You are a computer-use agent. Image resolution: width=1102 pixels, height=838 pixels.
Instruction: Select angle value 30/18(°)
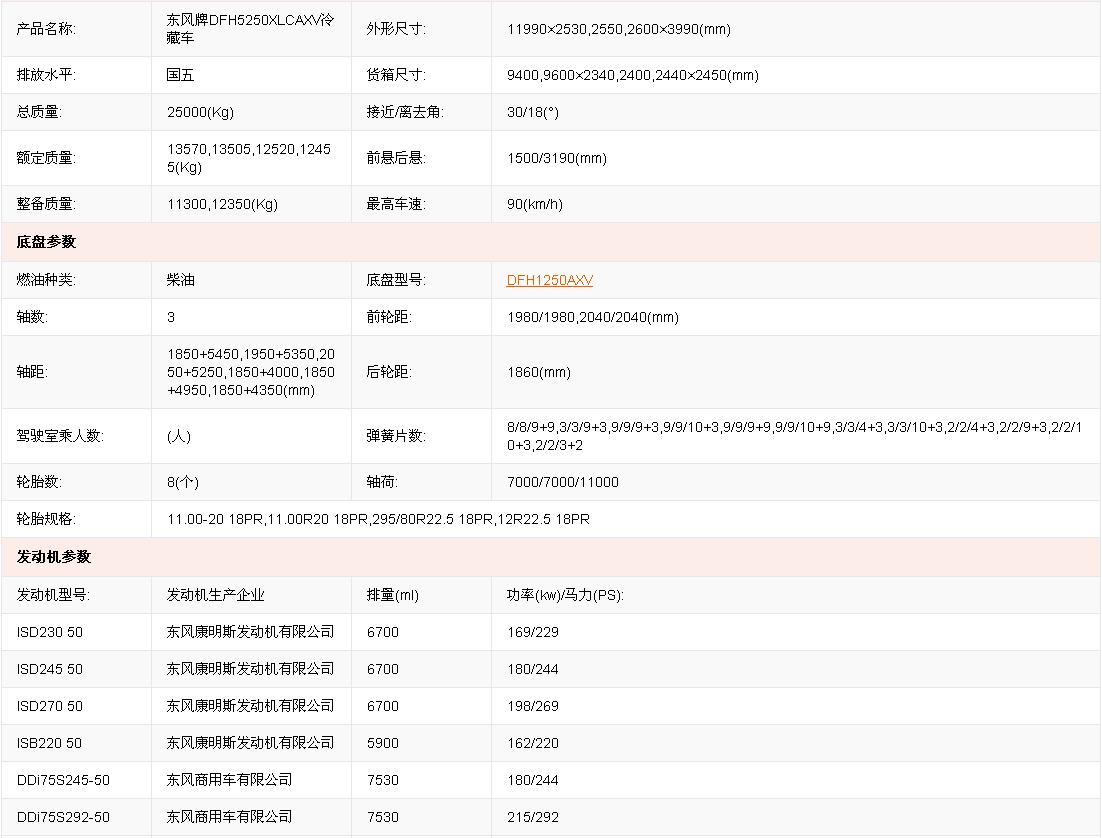click(x=533, y=112)
